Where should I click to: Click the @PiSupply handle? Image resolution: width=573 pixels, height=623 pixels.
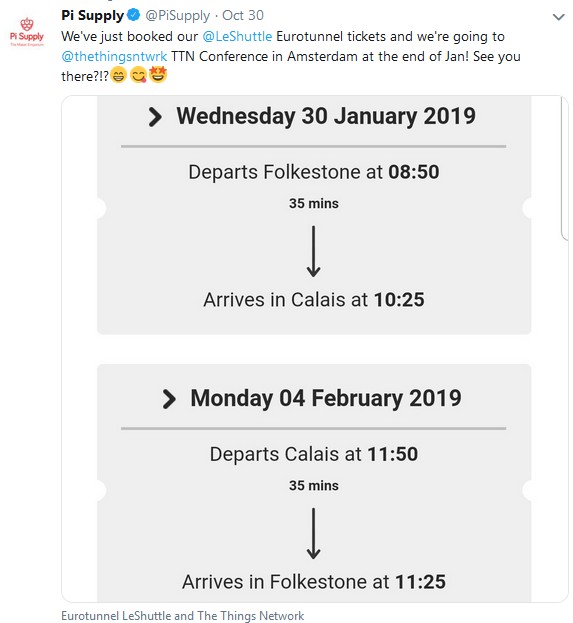click(x=177, y=15)
